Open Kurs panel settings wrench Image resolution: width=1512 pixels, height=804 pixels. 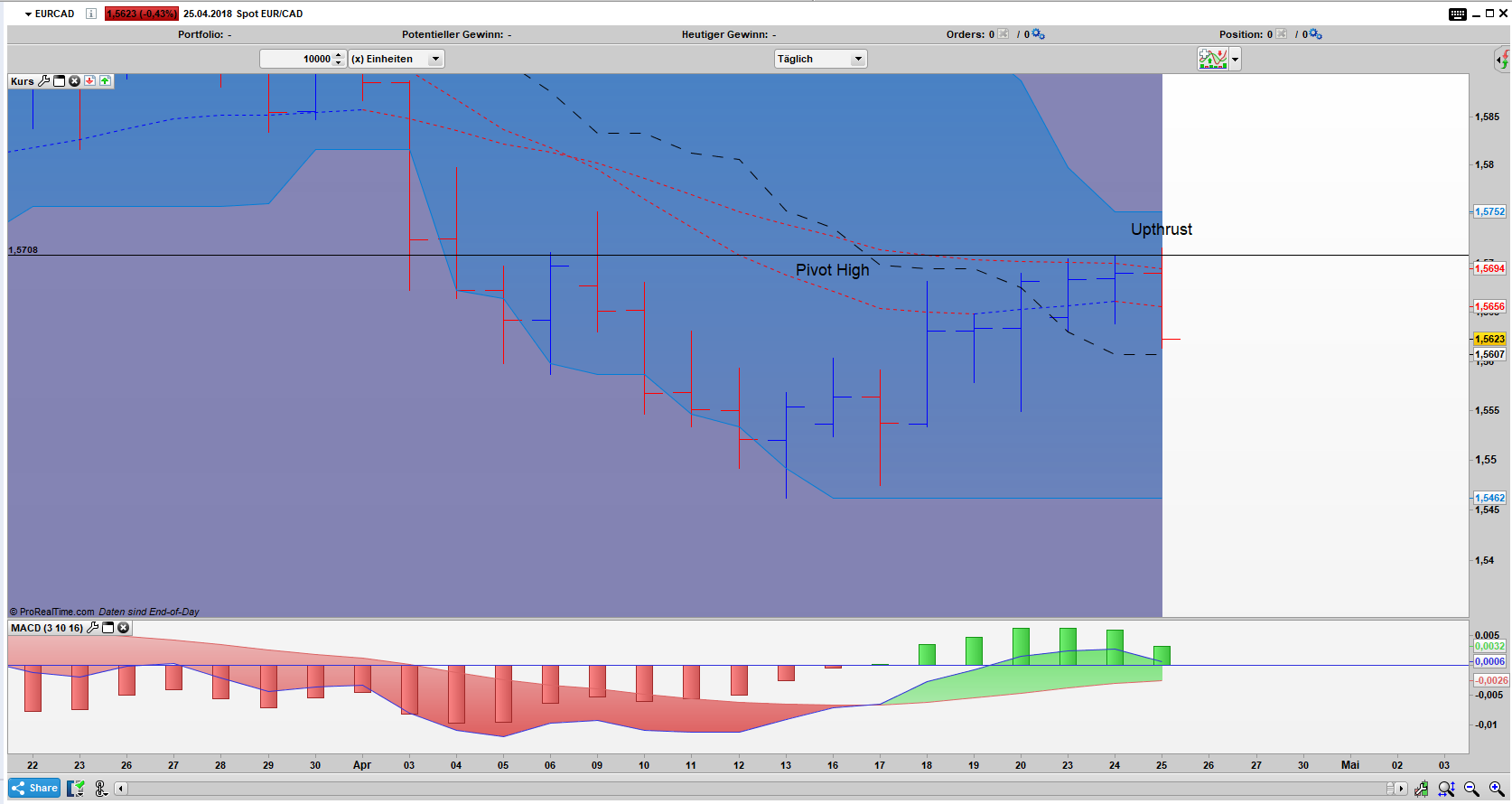coord(43,80)
